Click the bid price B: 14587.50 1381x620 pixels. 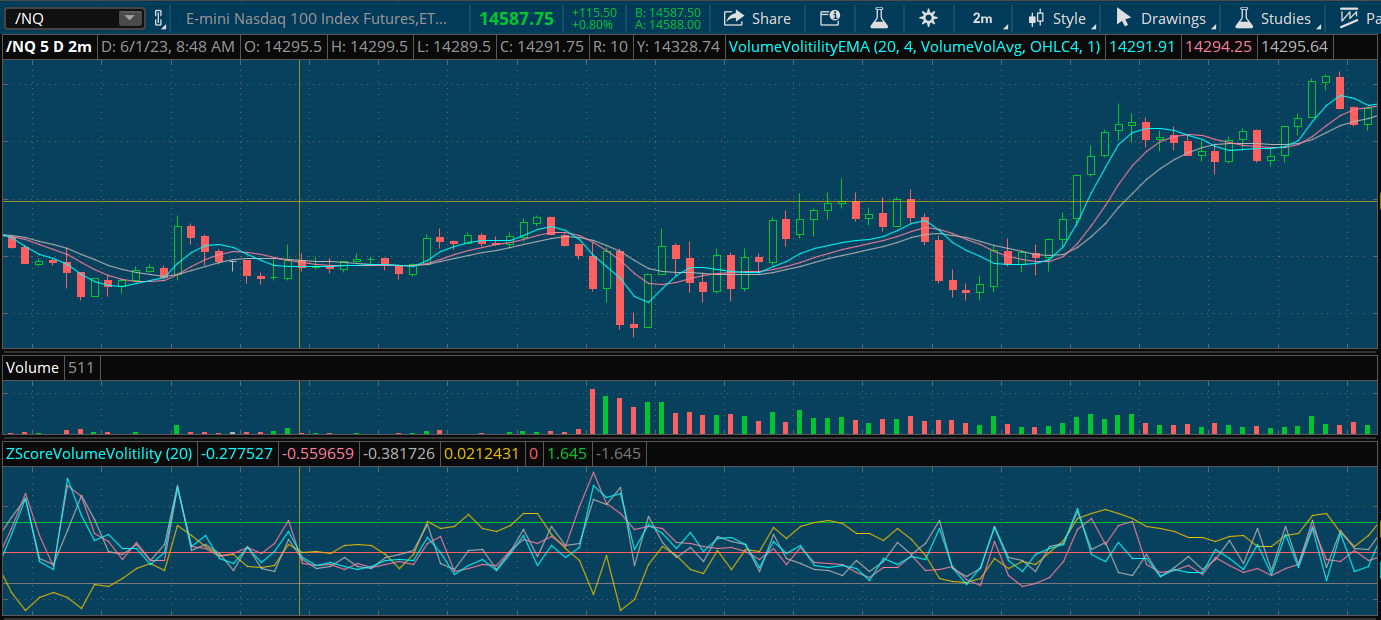click(667, 12)
